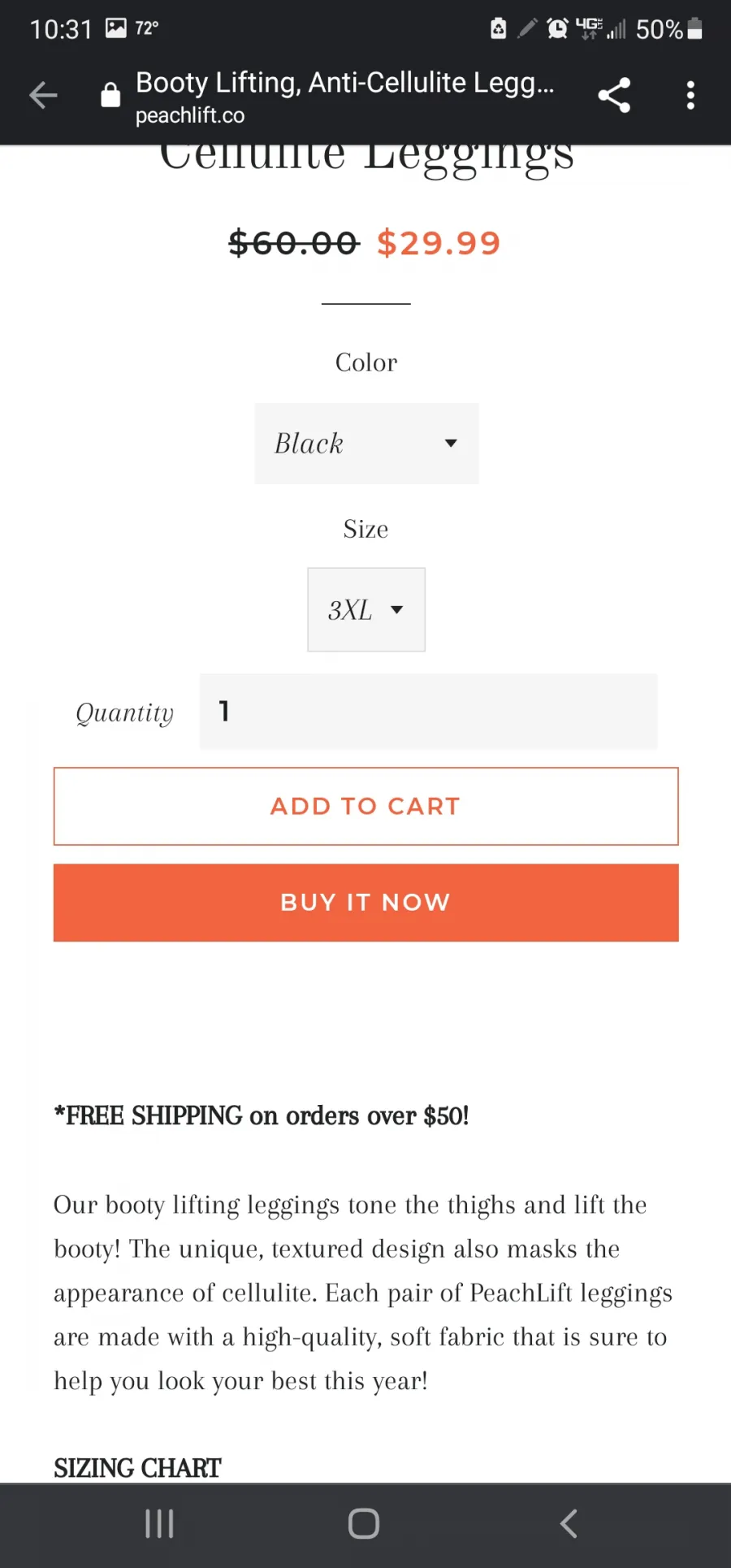Image resolution: width=731 pixels, height=1568 pixels.
Task: Tap the $29.99 sale price
Action: pos(439,243)
